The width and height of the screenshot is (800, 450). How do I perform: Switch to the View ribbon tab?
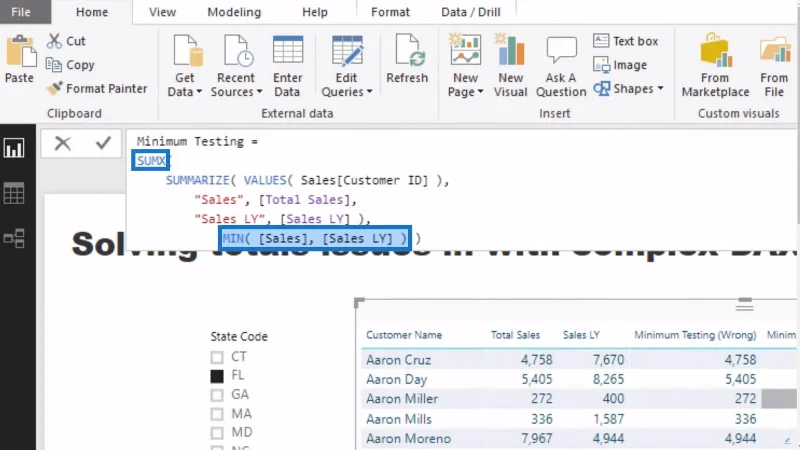pyautogui.click(x=162, y=12)
